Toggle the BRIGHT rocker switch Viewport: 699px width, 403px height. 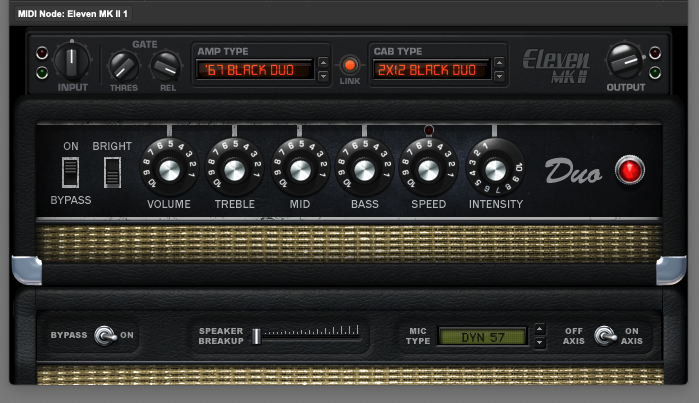click(x=112, y=172)
